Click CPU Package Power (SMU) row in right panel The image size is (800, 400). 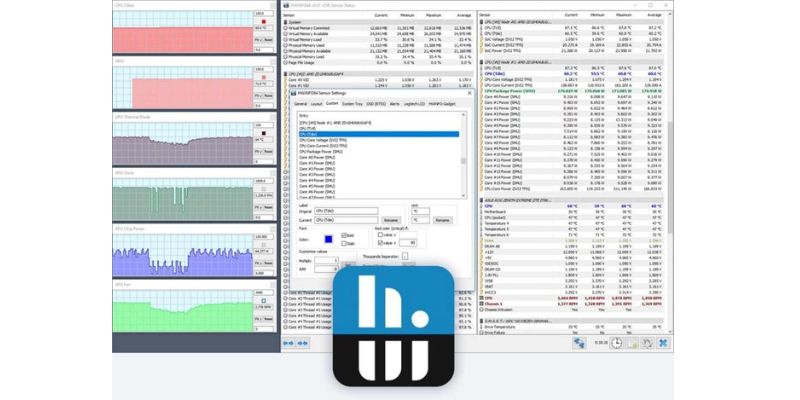[x=572, y=91]
